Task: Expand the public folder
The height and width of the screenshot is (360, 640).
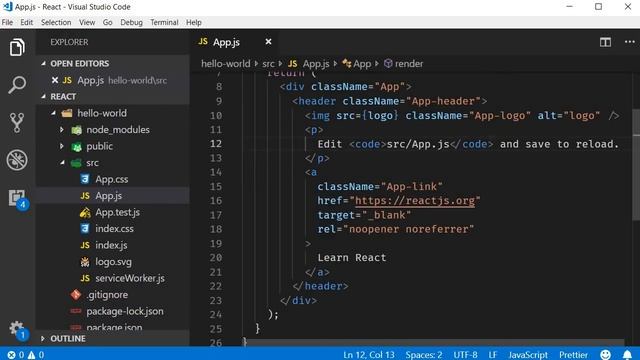Action: pyautogui.click(x=62, y=146)
